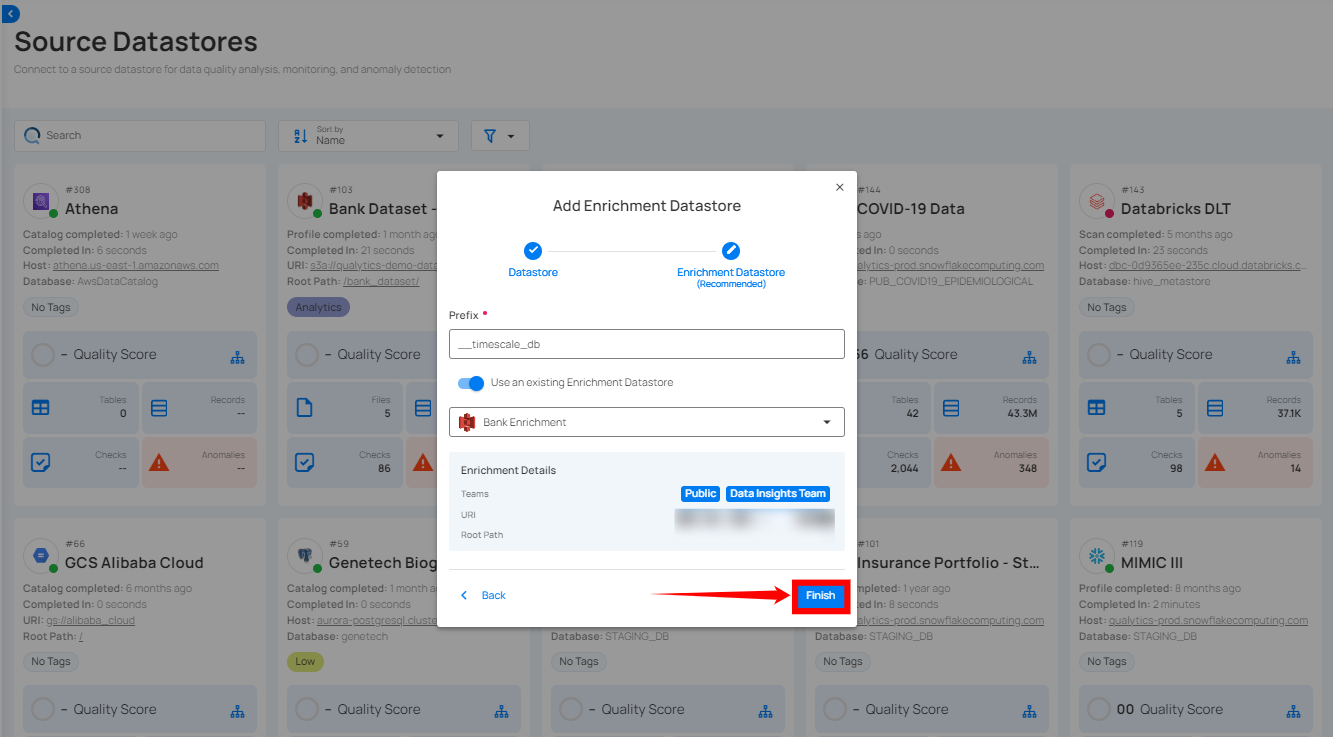Click Bank Dataset Files icon
This screenshot has height=737, width=1333.
coord(305,408)
